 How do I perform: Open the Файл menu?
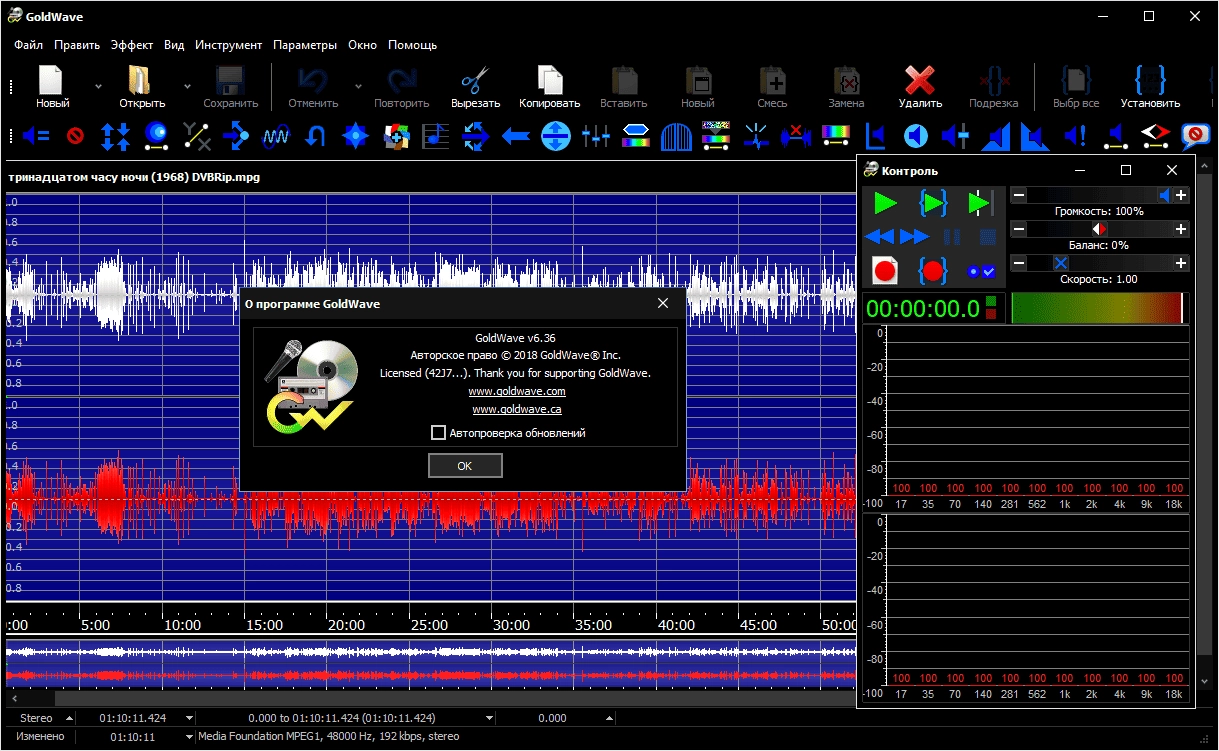[x=29, y=45]
